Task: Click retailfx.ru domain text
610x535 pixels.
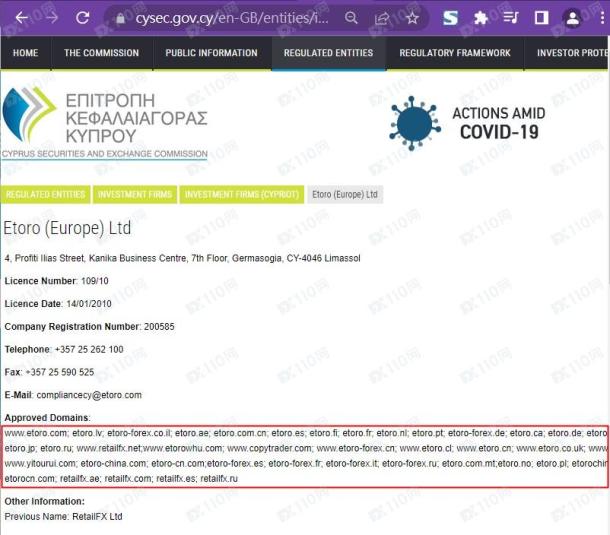Action: pos(219,479)
